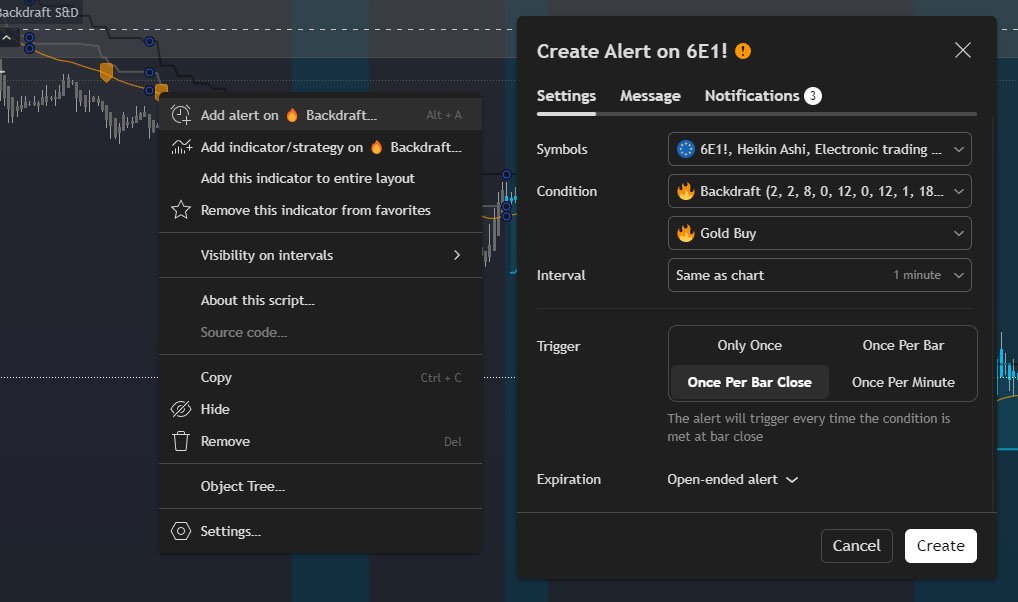
Task: Click the crossed-eye Hide icon
Action: [x=181, y=409]
